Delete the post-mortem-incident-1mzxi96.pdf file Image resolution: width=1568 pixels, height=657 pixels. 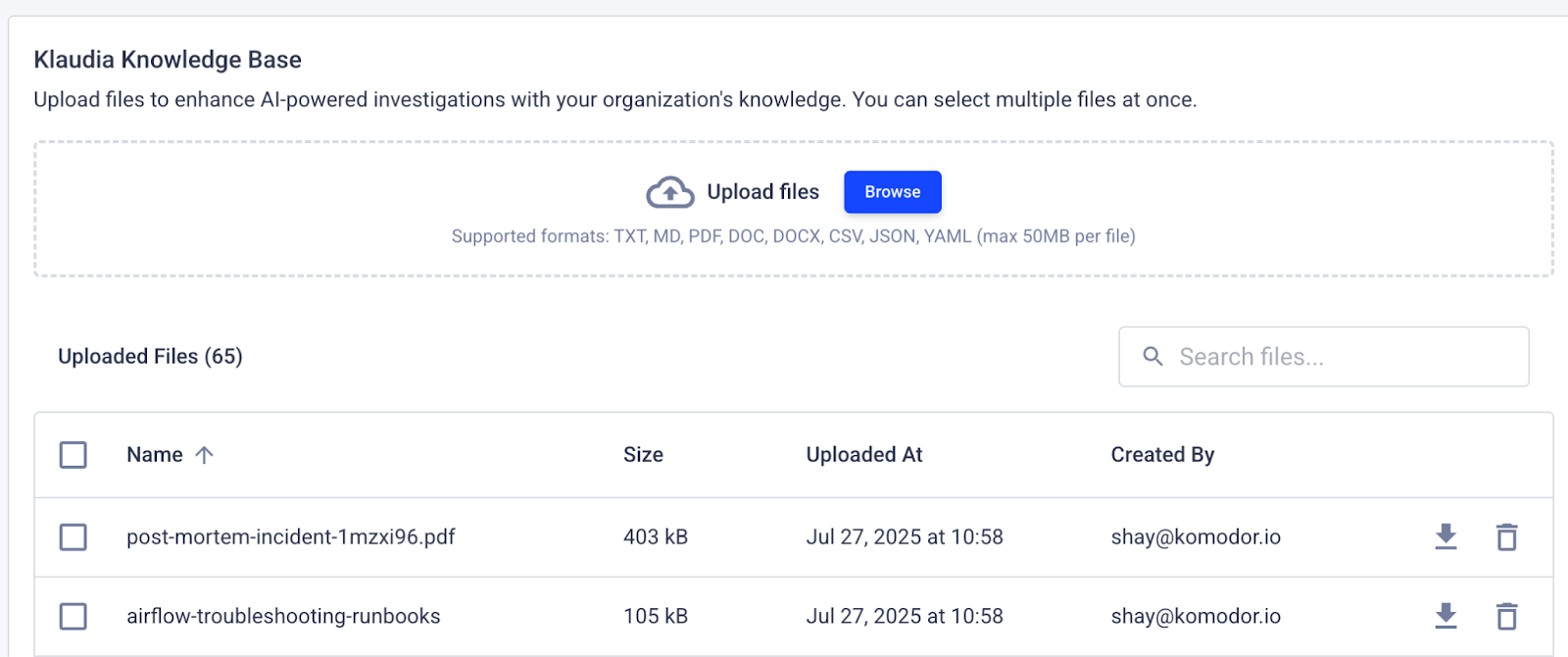[x=1506, y=536]
